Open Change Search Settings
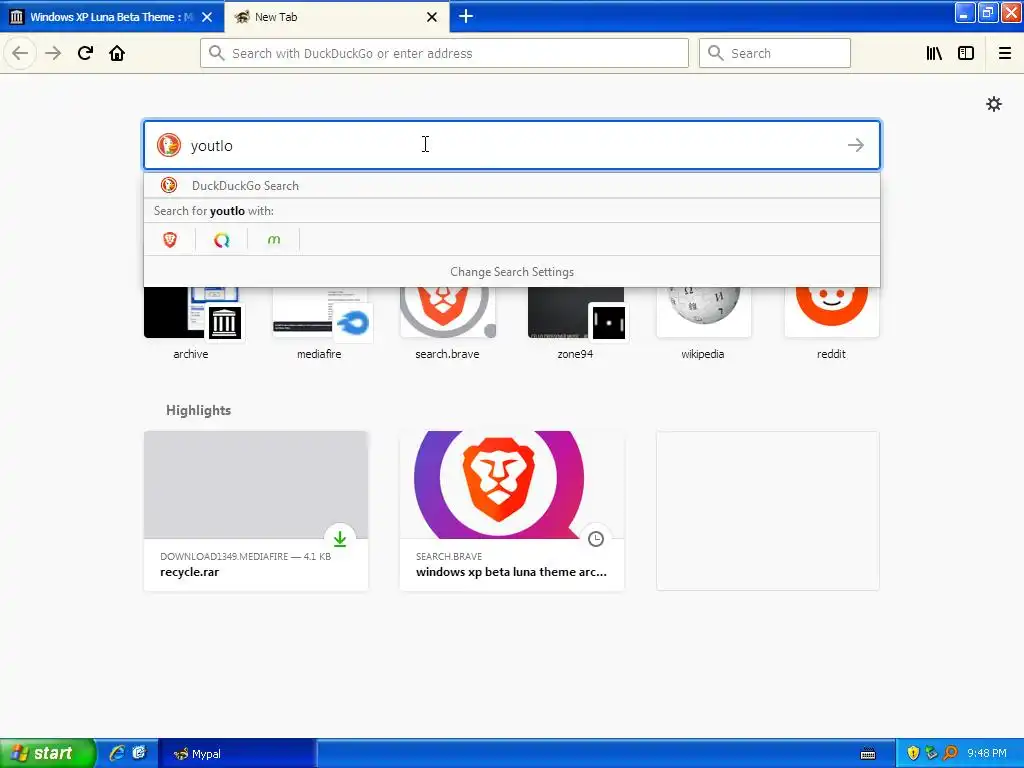The width and height of the screenshot is (1024, 768). pyautogui.click(x=512, y=272)
